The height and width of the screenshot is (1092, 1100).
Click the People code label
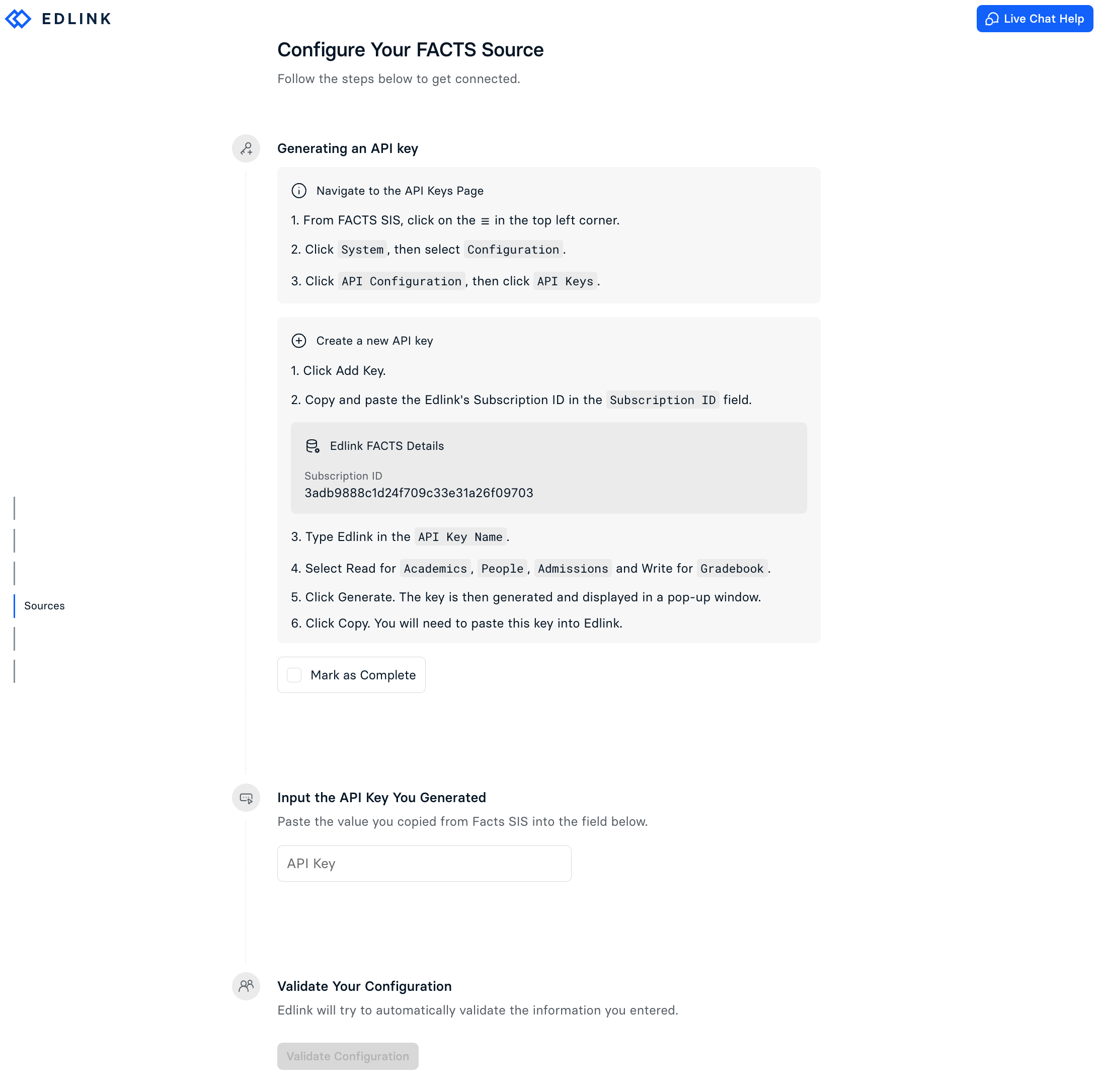pyautogui.click(x=502, y=568)
